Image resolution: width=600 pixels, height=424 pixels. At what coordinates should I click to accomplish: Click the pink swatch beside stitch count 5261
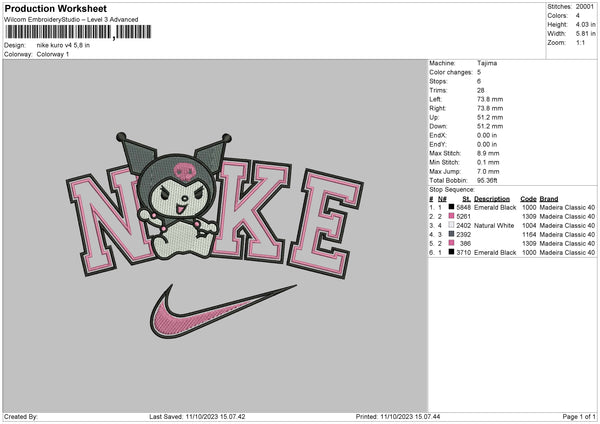click(x=451, y=216)
